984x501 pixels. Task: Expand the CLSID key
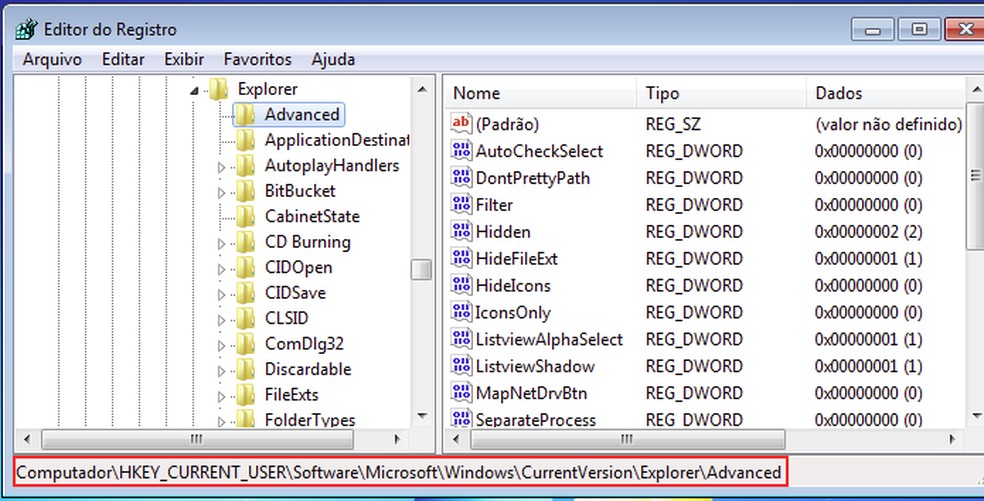[x=221, y=320]
